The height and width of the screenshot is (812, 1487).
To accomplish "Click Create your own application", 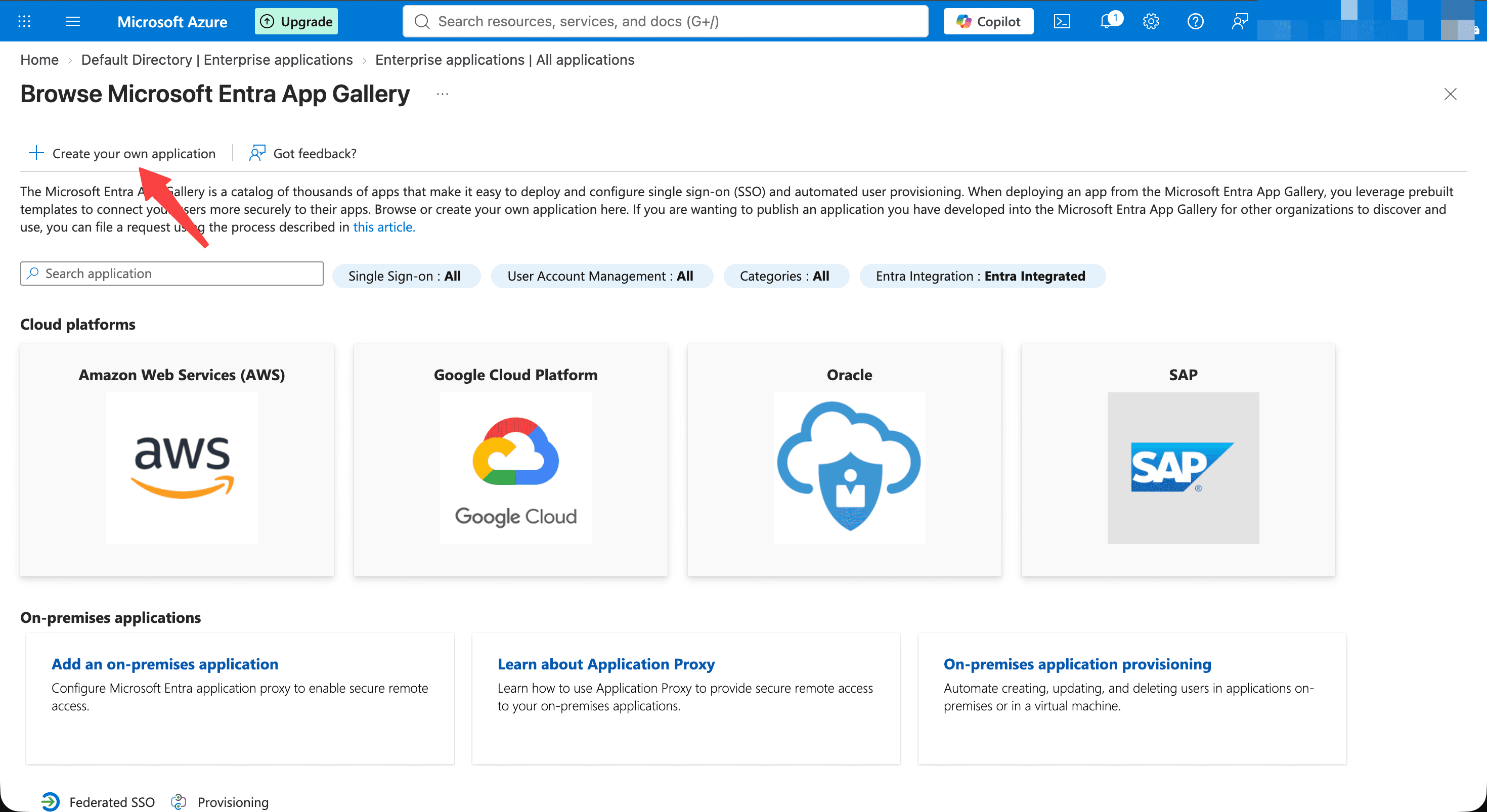I will coord(122,154).
